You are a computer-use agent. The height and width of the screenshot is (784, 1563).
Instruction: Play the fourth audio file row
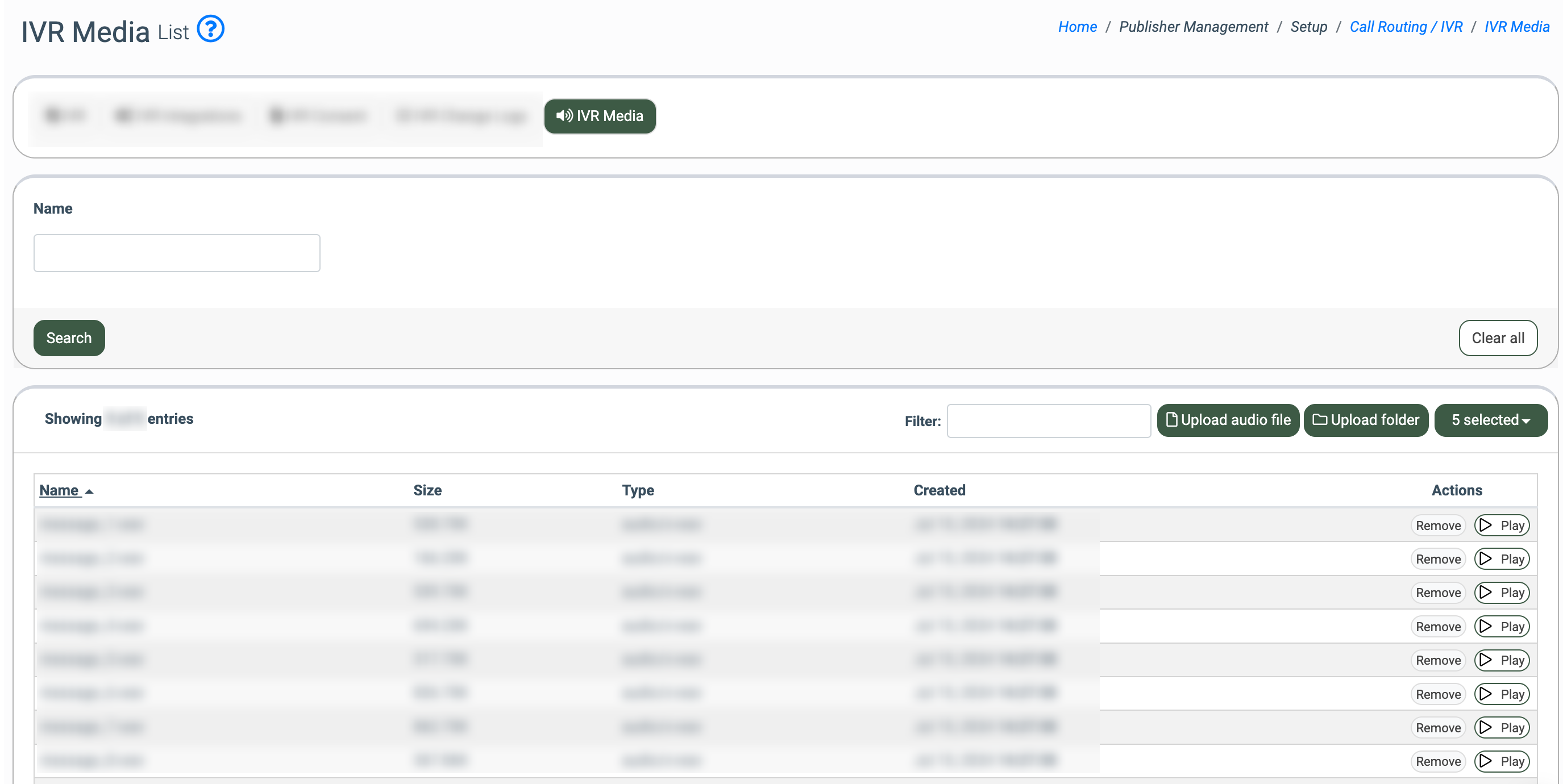1502,627
